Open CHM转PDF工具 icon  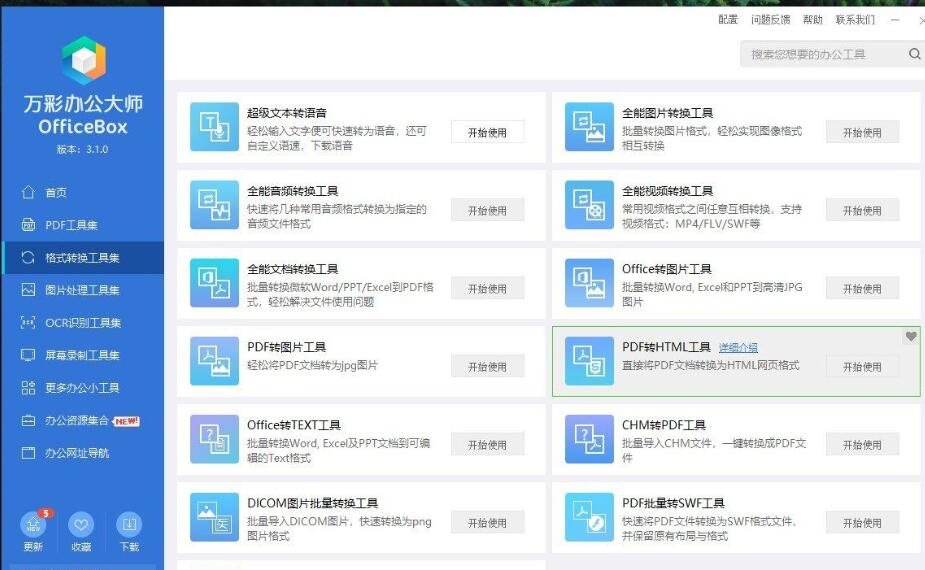(589, 439)
